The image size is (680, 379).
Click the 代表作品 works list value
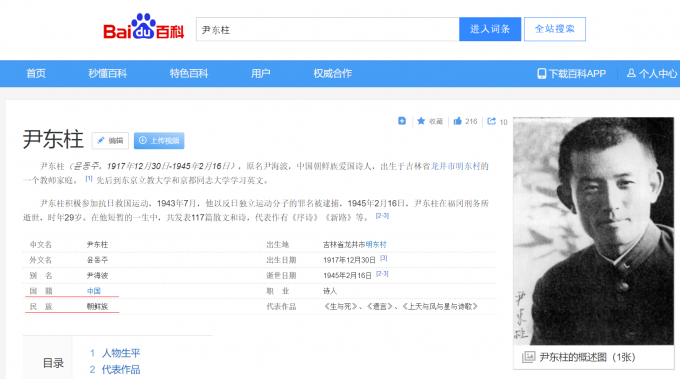pos(401,307)
